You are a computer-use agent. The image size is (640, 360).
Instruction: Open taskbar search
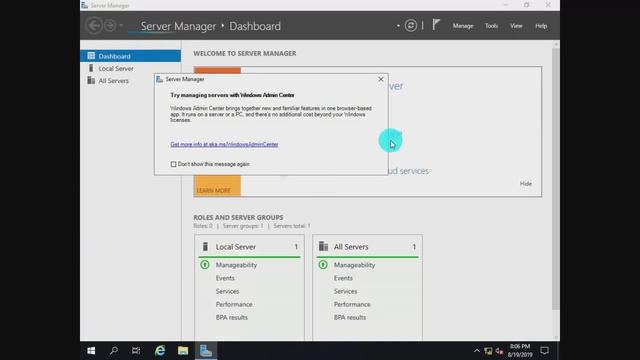(114, 351)
